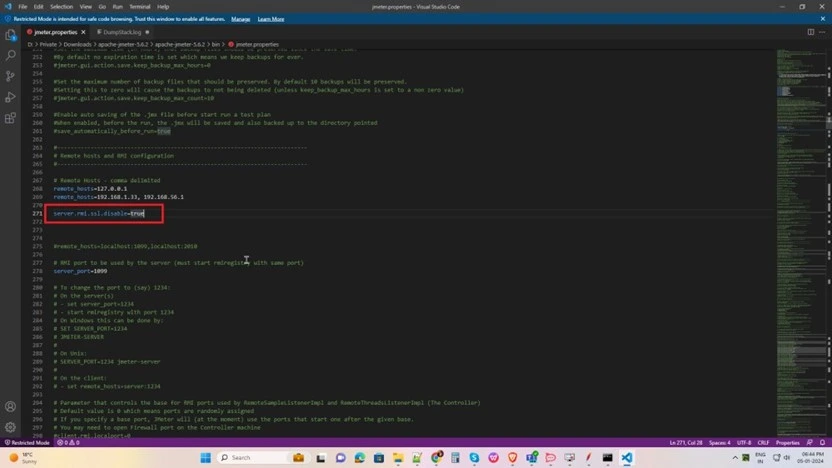
Task: Place cursor on server_port=1099 line
Action: [80, 271]
